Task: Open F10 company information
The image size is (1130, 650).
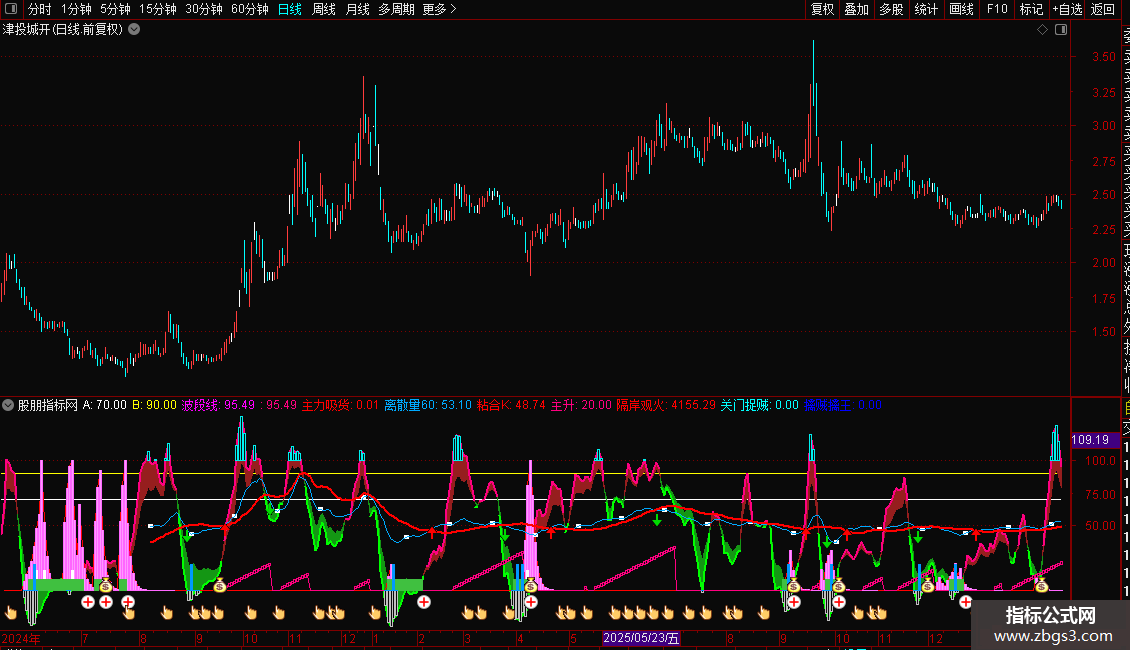Action: click(996, 9)
